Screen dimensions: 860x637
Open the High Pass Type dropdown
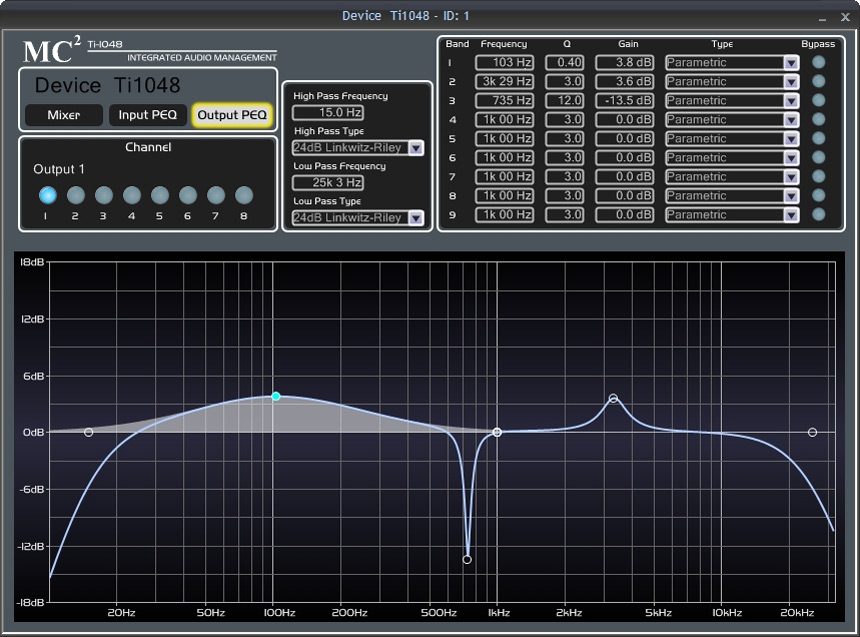click(x=415, y=148)
